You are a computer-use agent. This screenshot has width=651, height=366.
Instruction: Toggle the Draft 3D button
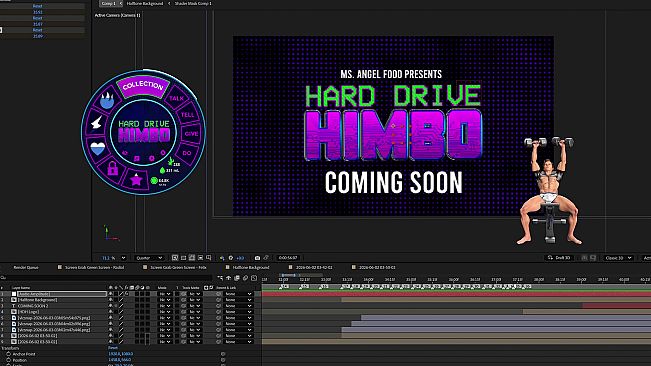coord(559,258)
